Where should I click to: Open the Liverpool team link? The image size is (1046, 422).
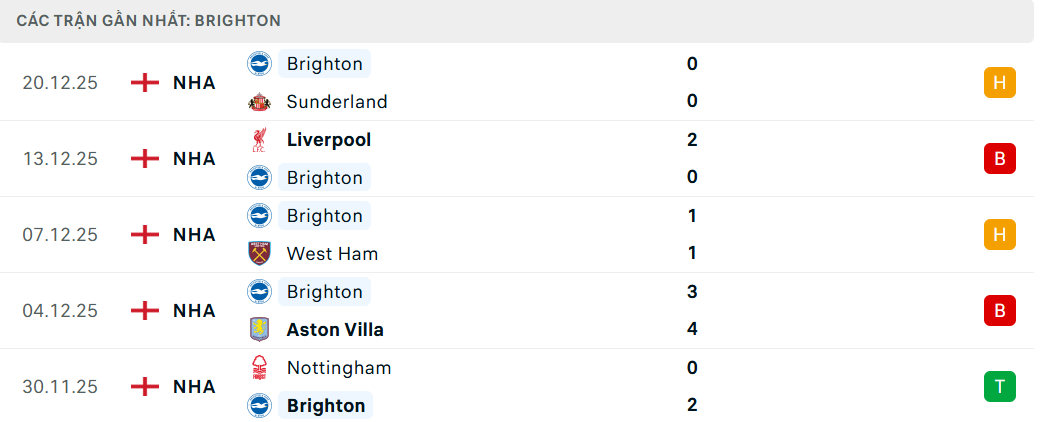328,140
